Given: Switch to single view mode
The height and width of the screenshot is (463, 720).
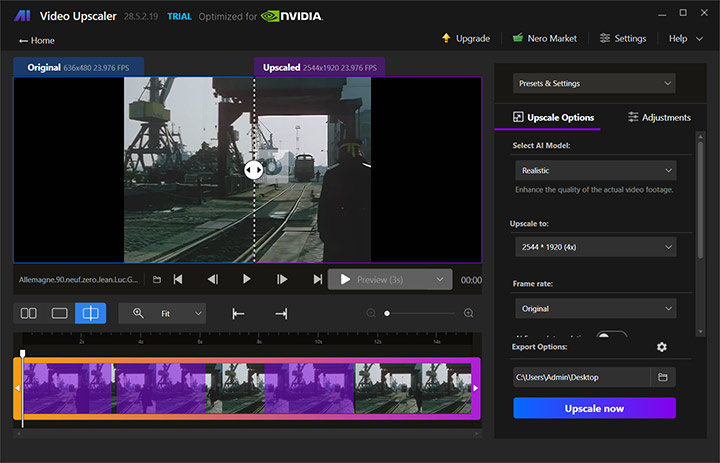Looking at the screenshot, I should point(60,313).
